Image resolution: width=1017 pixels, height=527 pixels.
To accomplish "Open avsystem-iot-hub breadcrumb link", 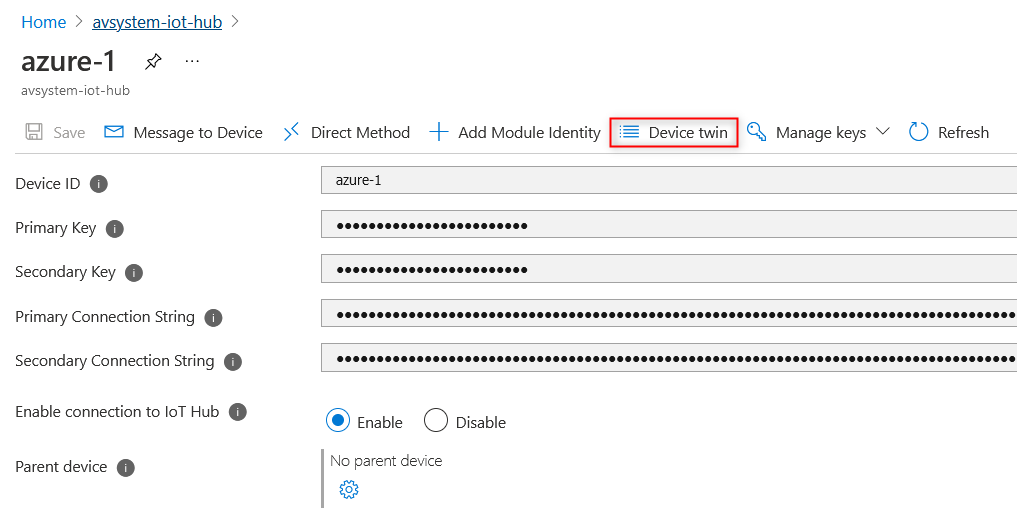I will [157, 22].
